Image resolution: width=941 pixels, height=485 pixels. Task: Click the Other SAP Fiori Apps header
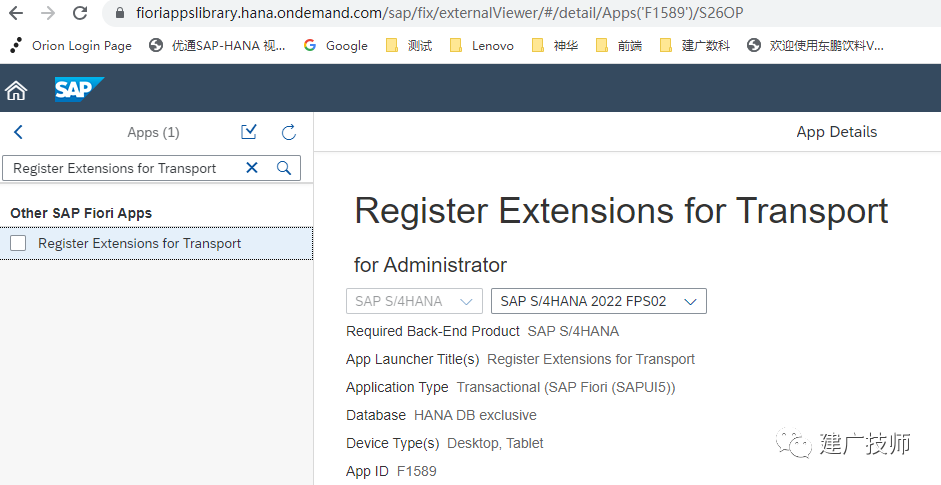point(81,213)
